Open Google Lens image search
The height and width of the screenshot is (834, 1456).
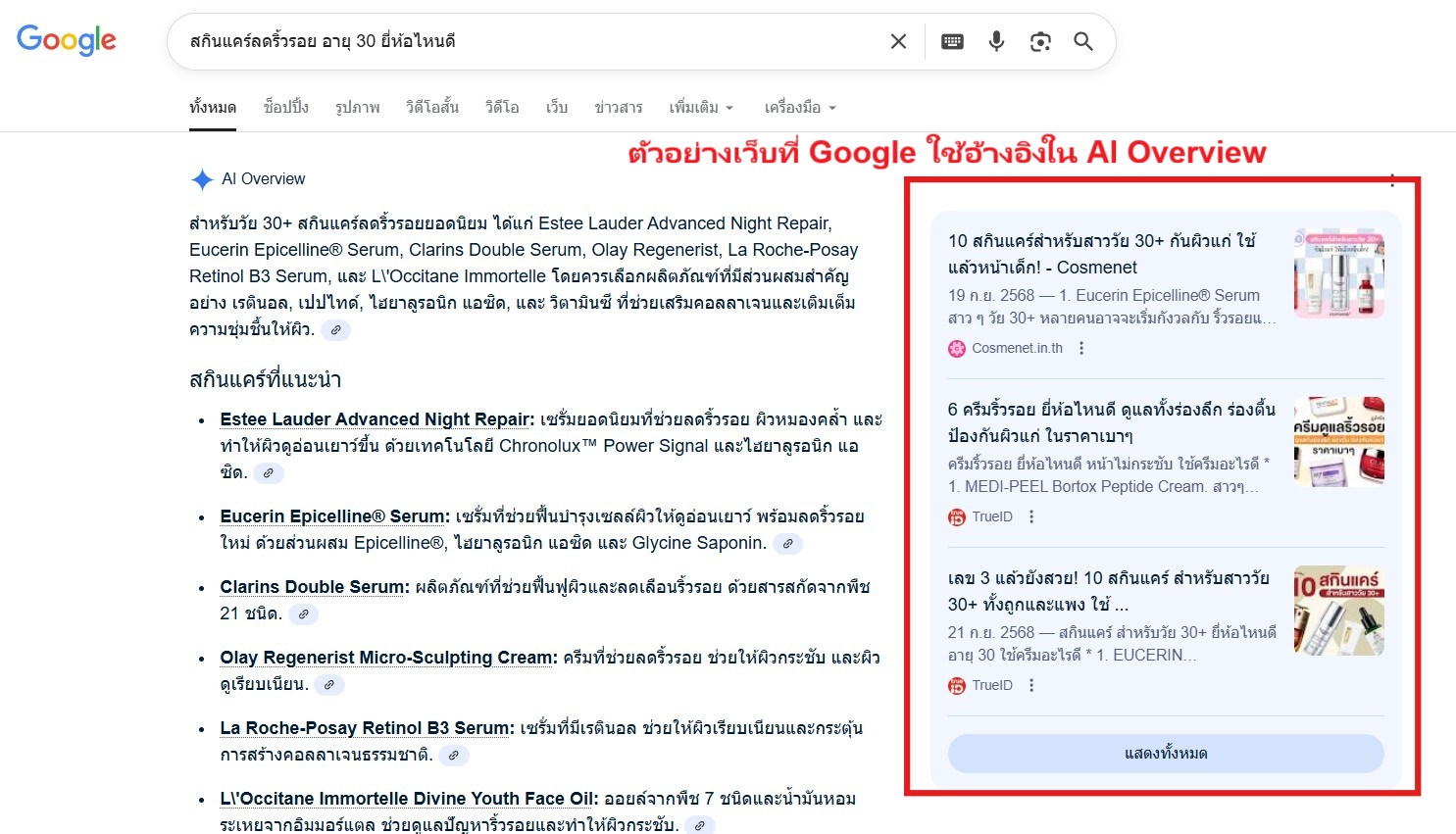(x=1040, y=41)
